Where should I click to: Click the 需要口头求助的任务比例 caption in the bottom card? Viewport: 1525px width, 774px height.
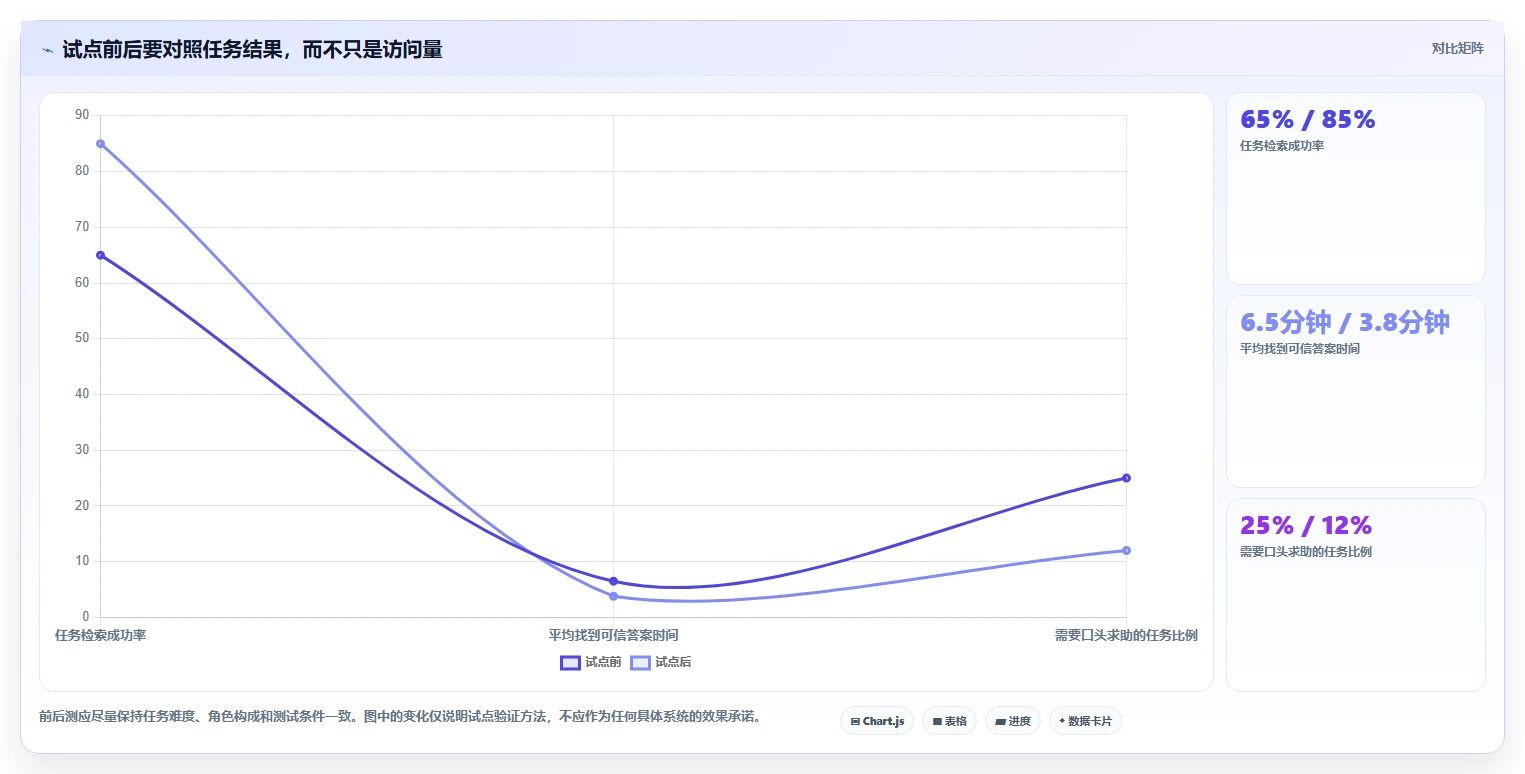1306,552
